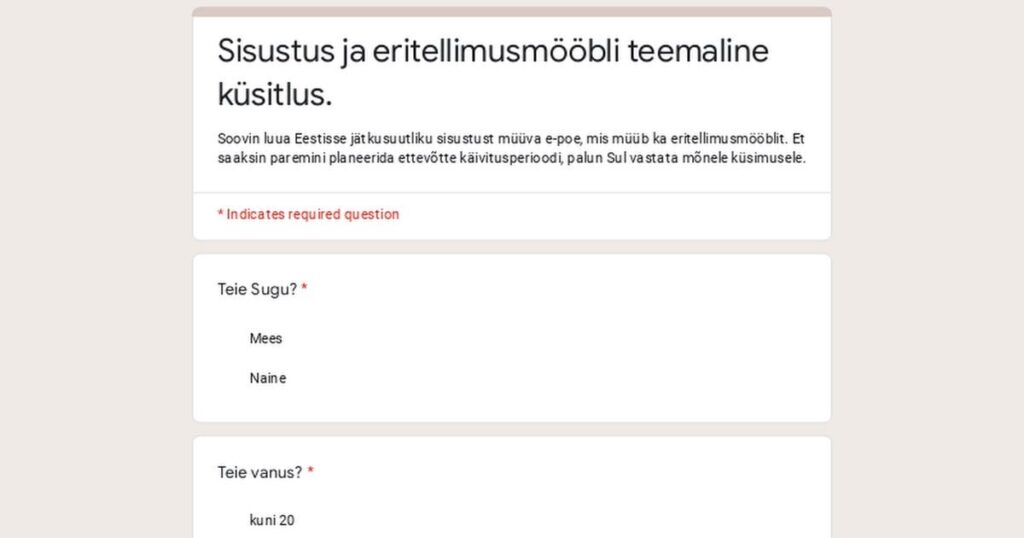Image resolution: width=1024 pixels, height=538 pixels.
Task: Select the Naine gender option
Action: point(268,378)
